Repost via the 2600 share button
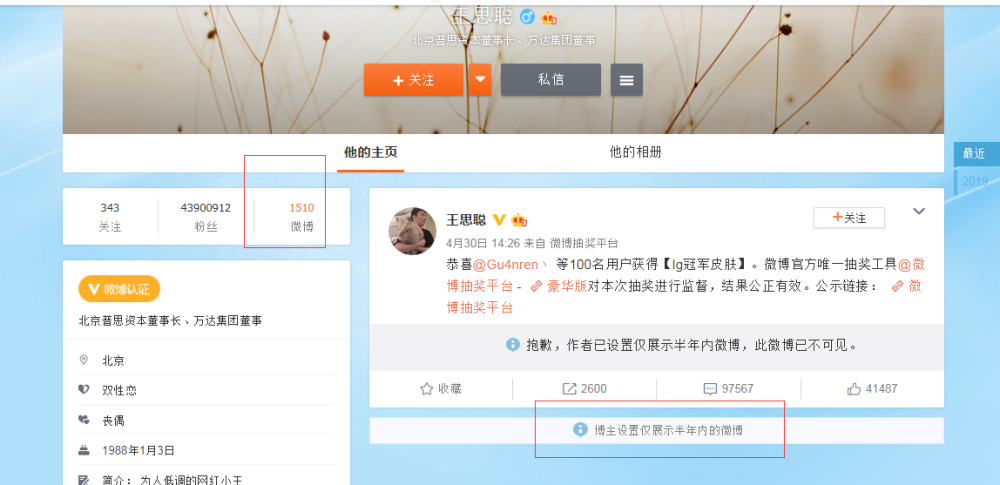1000x485 pixels. click(584, 389)
